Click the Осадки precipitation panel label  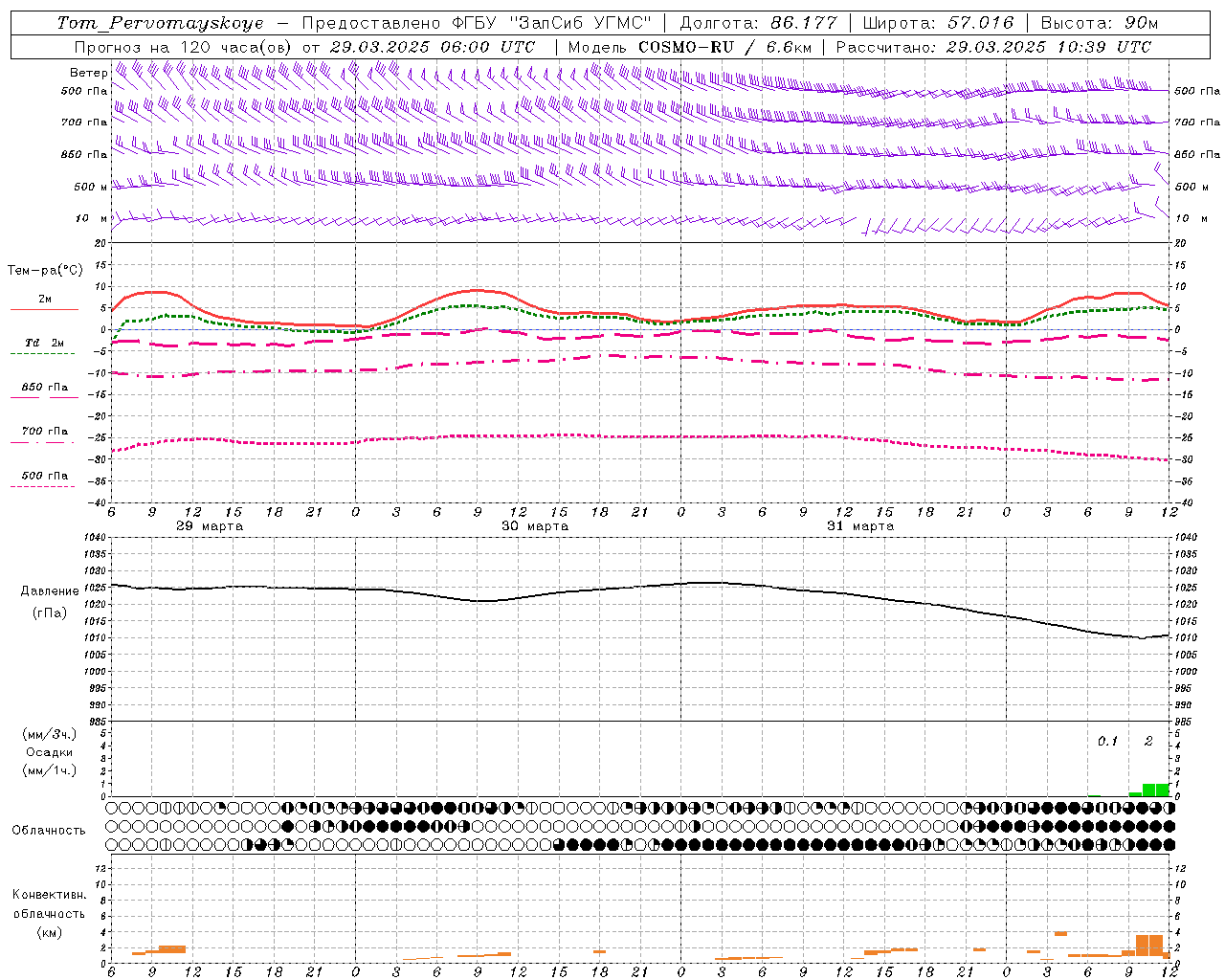tap(49, 752)
